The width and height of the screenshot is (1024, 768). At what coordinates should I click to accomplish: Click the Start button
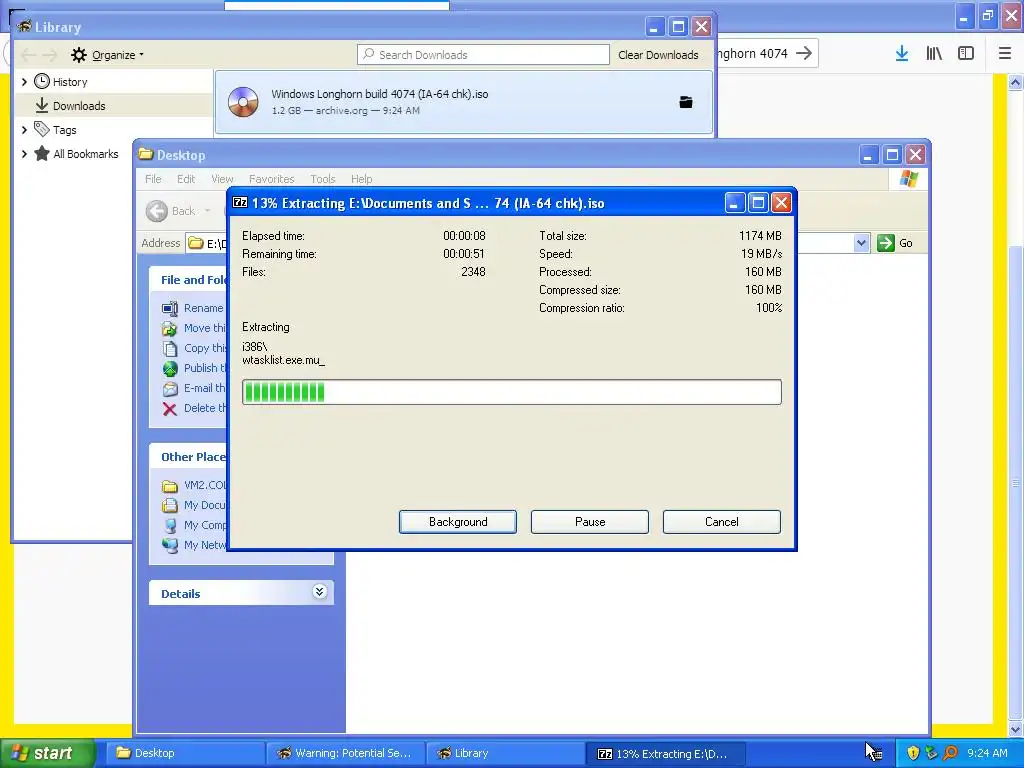coord(48,753)
